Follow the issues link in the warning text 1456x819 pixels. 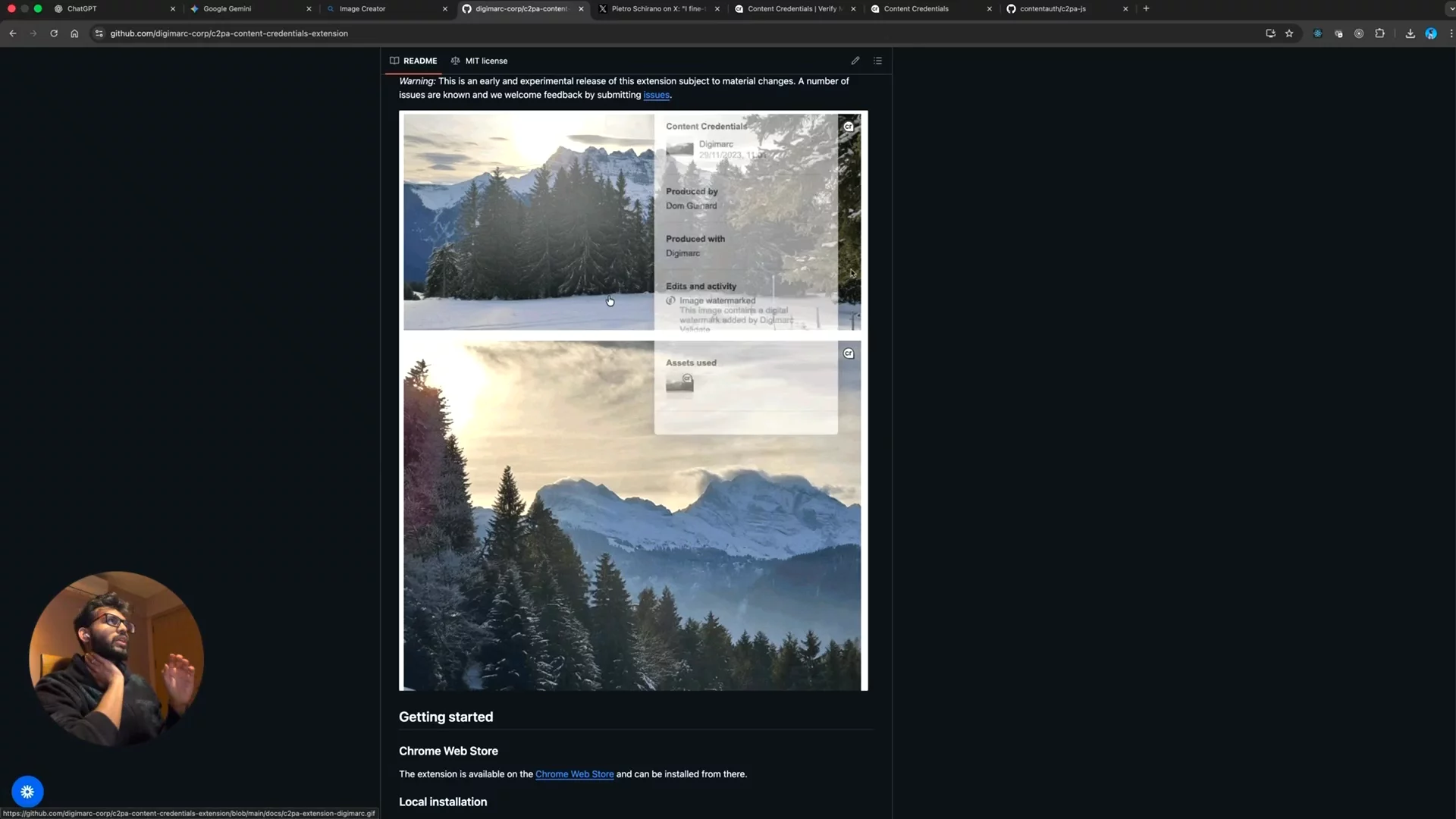(657, 95)
